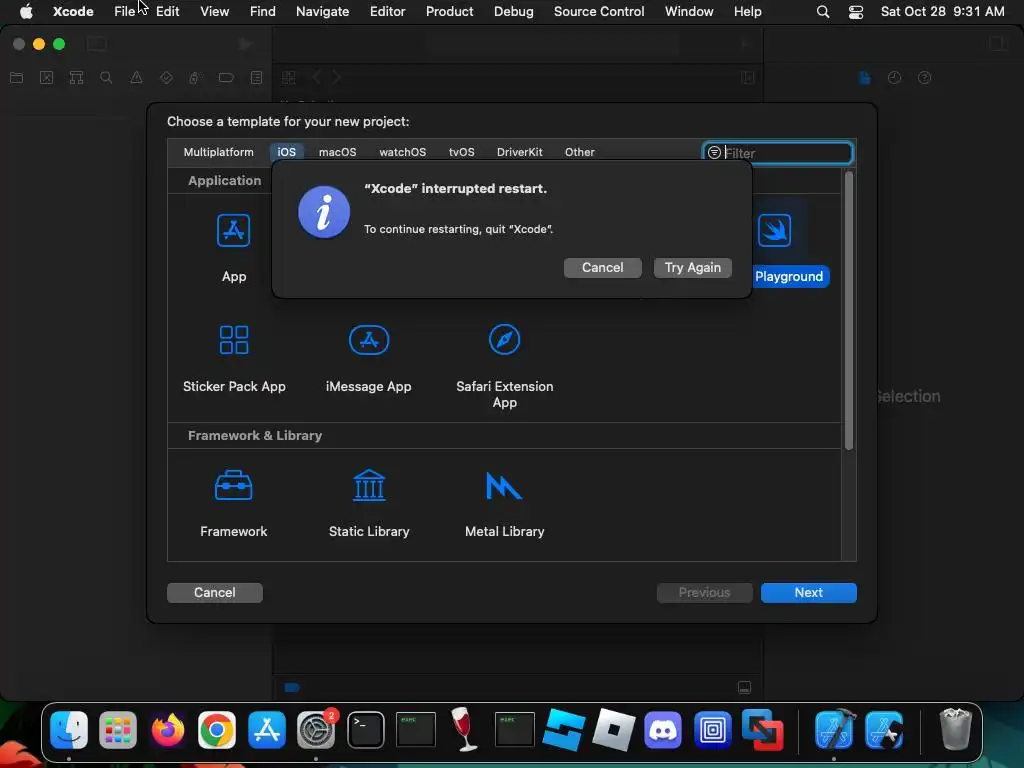1024x768 pixels.
Task: Click the Previous button
Action: click(x=704, y=592)
